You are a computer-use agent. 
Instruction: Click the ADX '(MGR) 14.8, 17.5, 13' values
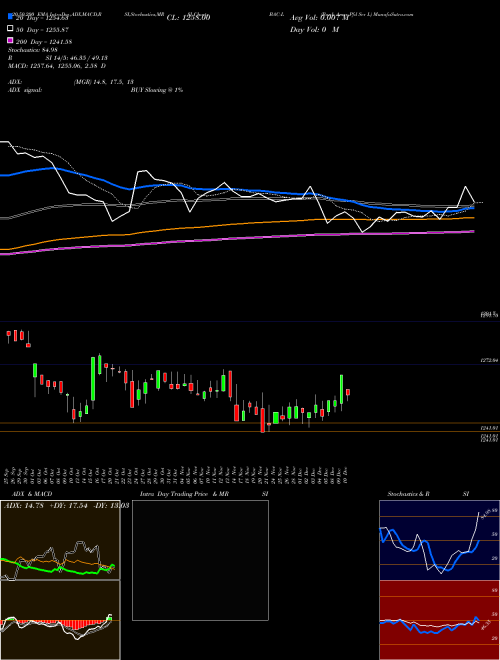[x=104, y=82]
